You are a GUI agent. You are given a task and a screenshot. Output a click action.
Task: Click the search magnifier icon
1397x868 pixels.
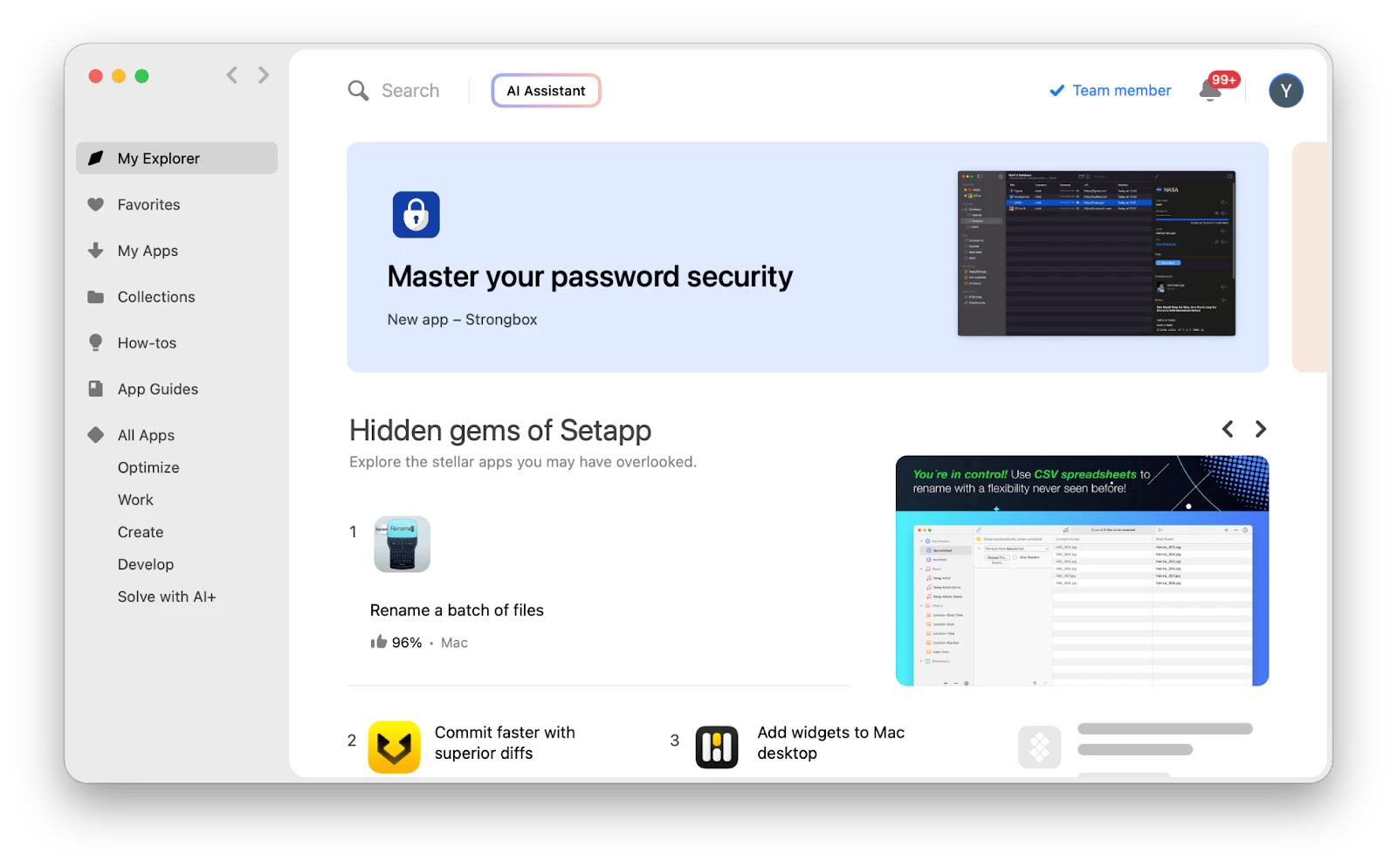pos(357,90)
